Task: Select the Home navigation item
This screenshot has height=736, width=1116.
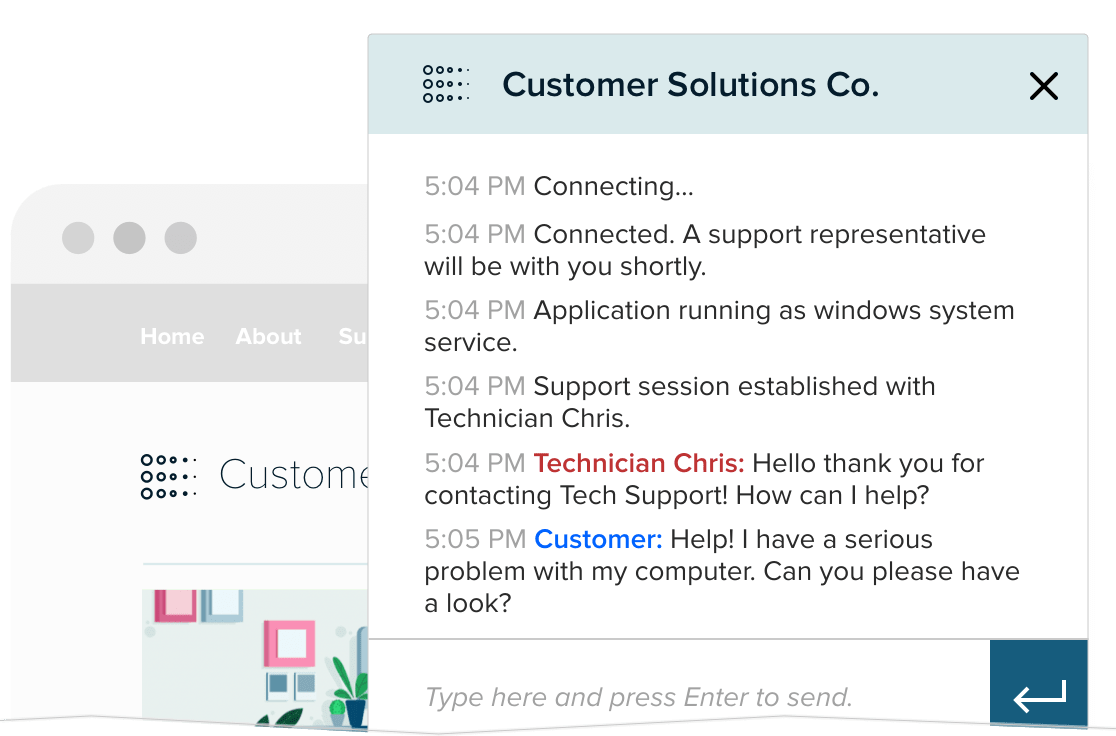Action: tap(171, 337)
